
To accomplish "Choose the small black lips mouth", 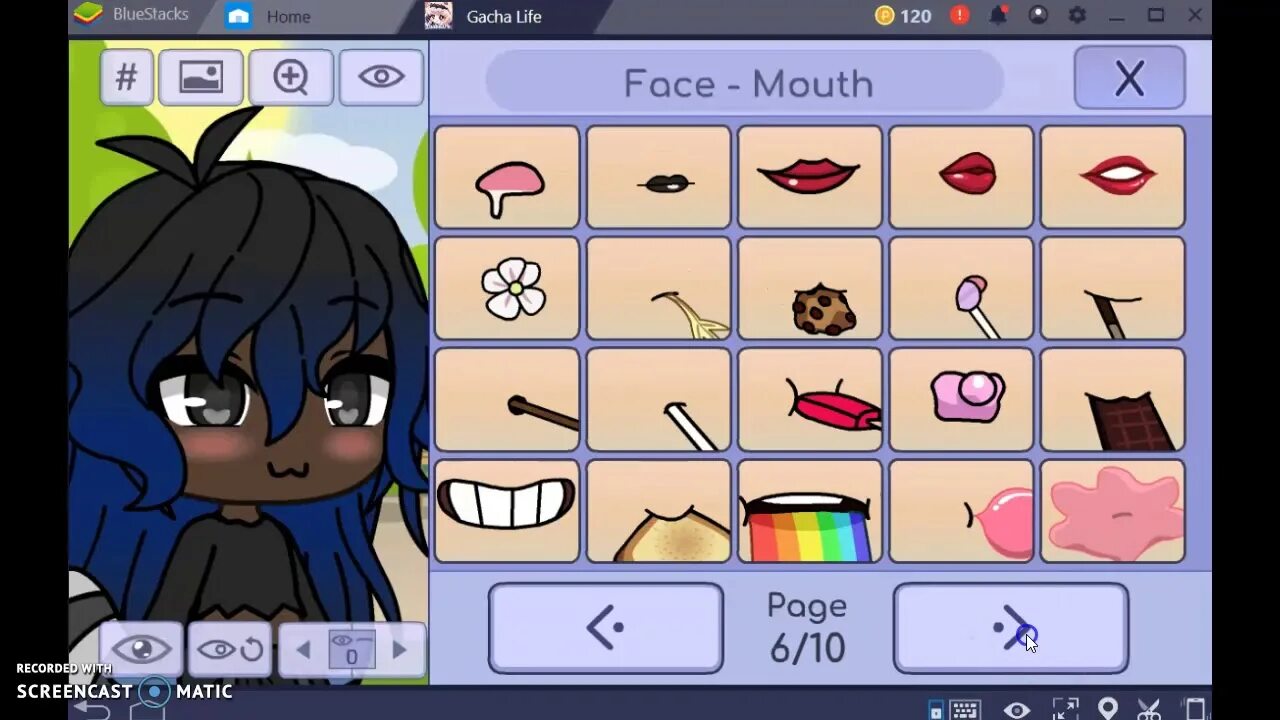I will tap(659, 177).
